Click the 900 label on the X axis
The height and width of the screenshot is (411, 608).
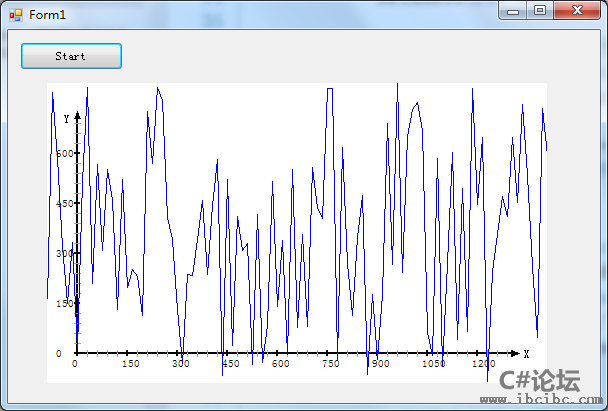[x=380, y=364]
